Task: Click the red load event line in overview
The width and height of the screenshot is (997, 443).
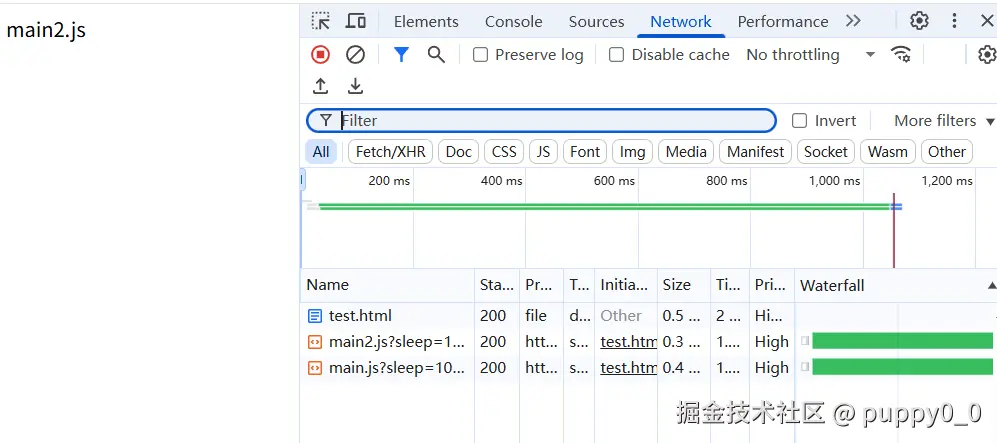Action: pyautogui.click(x=893, y=231)
